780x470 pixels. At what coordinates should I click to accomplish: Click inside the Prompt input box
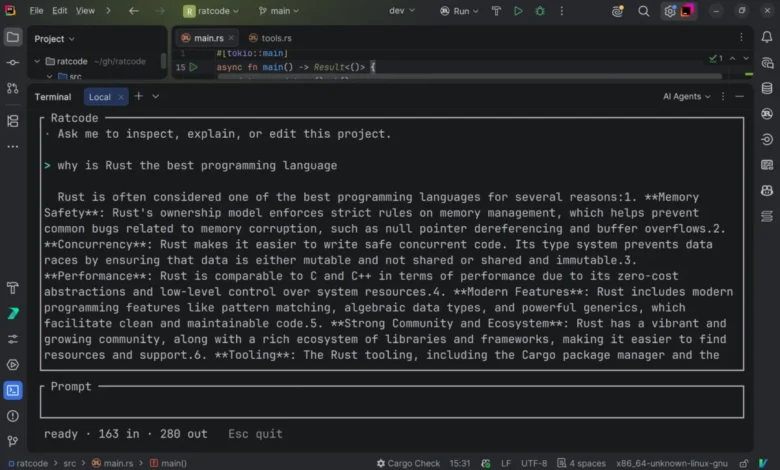392,402
